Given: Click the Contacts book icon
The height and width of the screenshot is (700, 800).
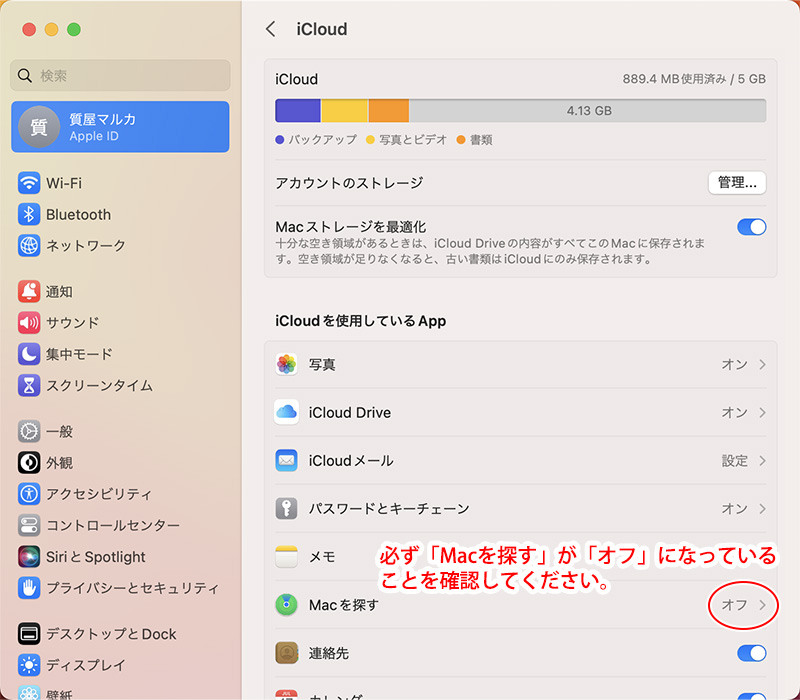Looking at the screenshot, I should tap(287, 653).
